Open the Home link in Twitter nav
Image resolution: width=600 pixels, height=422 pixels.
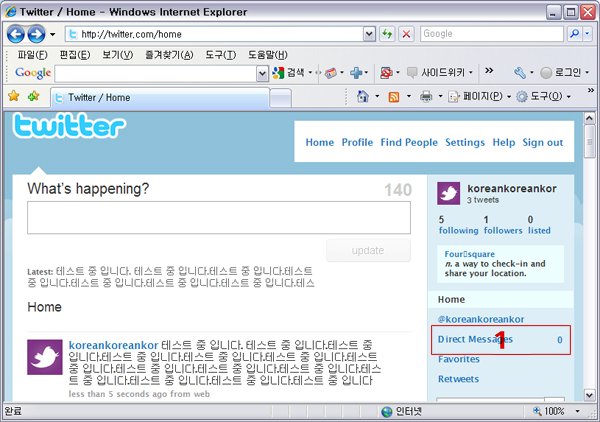[320, 142]
